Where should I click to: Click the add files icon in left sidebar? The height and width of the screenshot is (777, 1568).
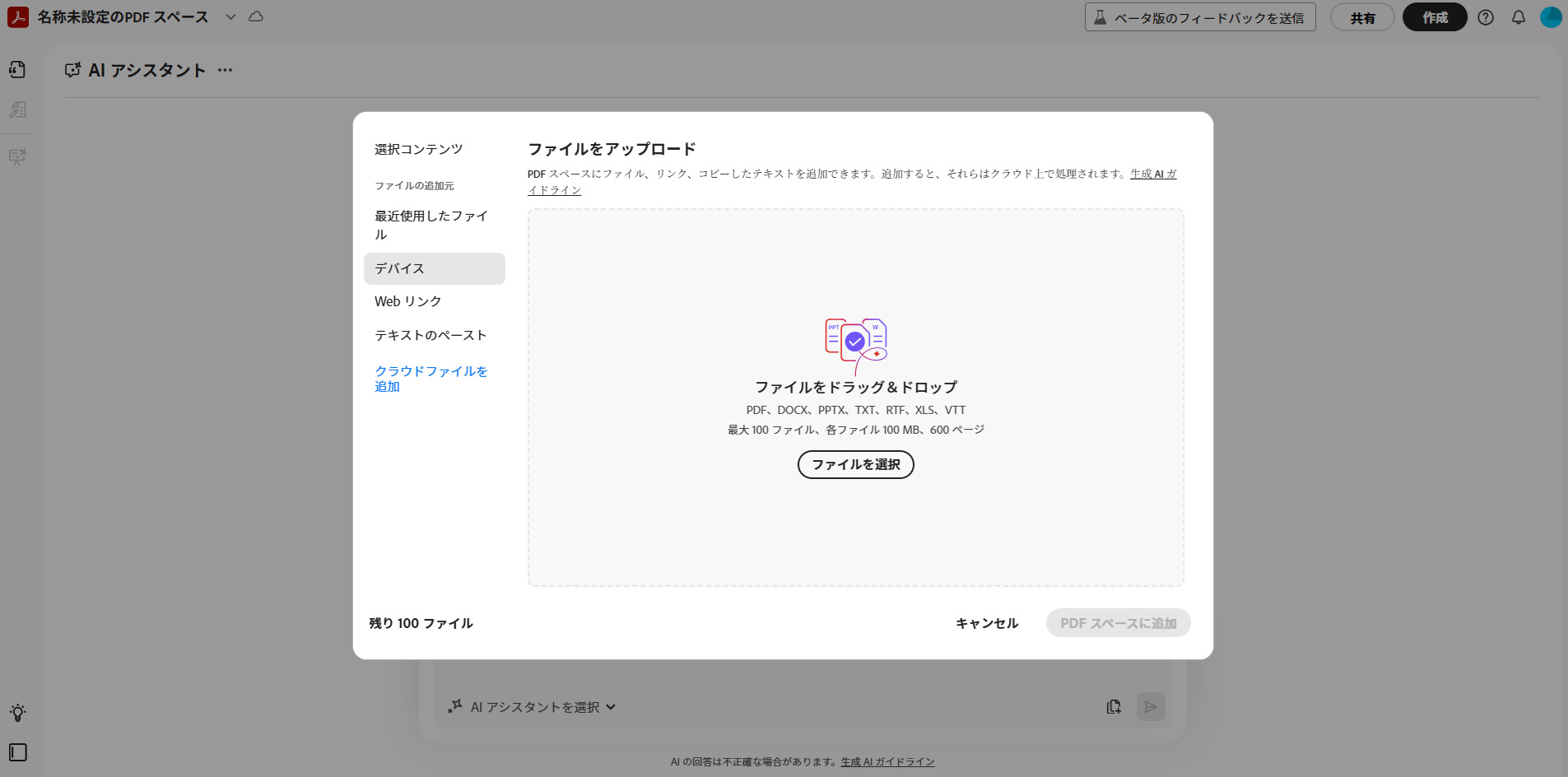(x=17, y=70)
